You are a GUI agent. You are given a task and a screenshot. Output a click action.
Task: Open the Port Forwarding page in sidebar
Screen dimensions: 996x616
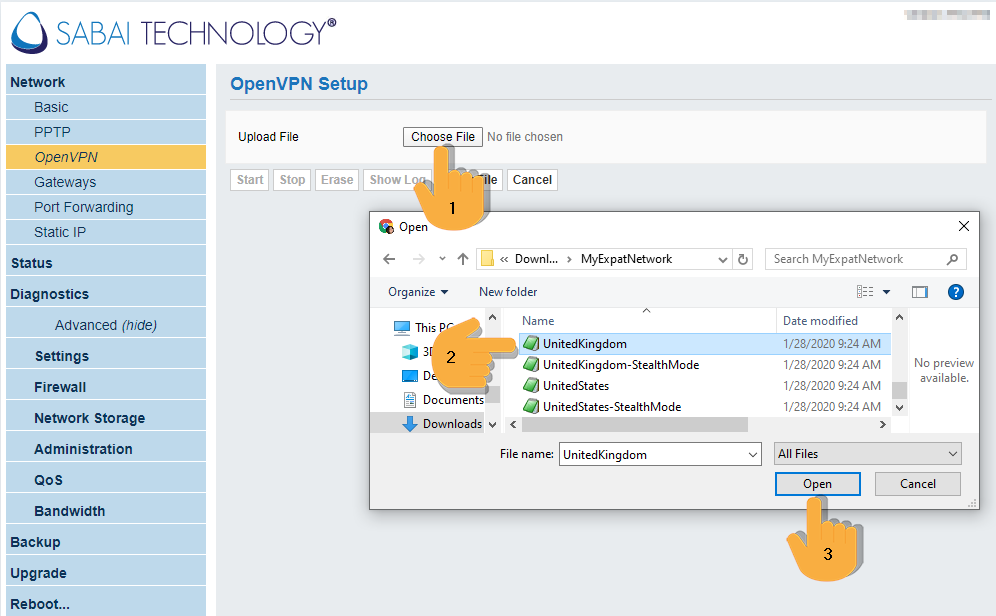83,207
